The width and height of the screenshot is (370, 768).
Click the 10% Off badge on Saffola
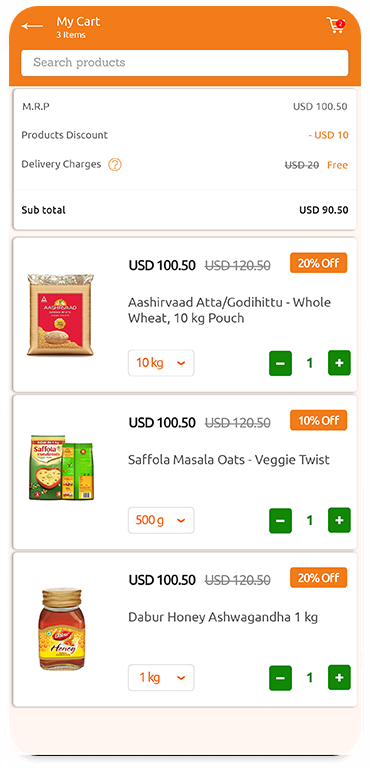tap(319, 420)
